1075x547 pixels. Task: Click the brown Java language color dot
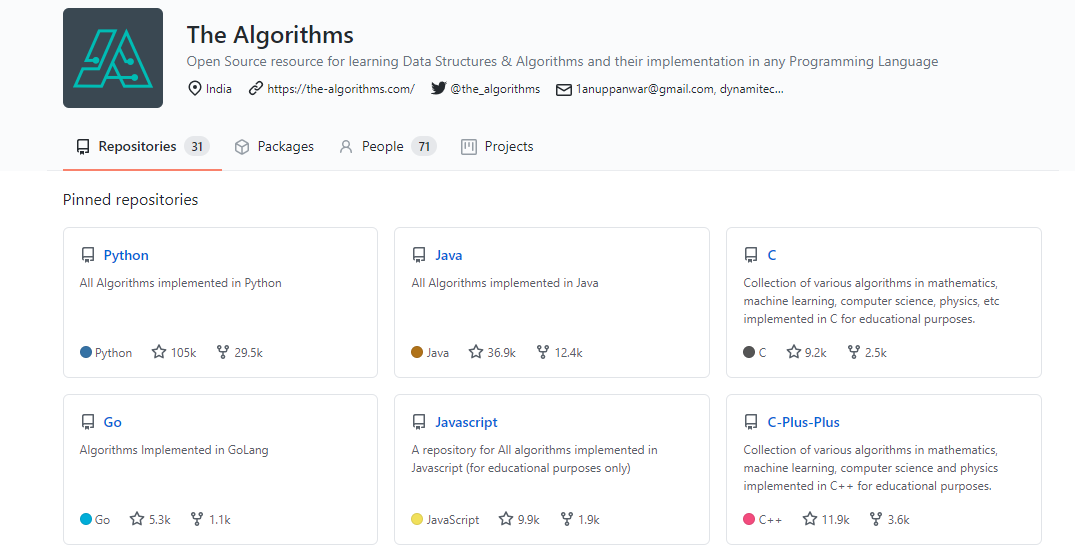[x=417, y=352]
